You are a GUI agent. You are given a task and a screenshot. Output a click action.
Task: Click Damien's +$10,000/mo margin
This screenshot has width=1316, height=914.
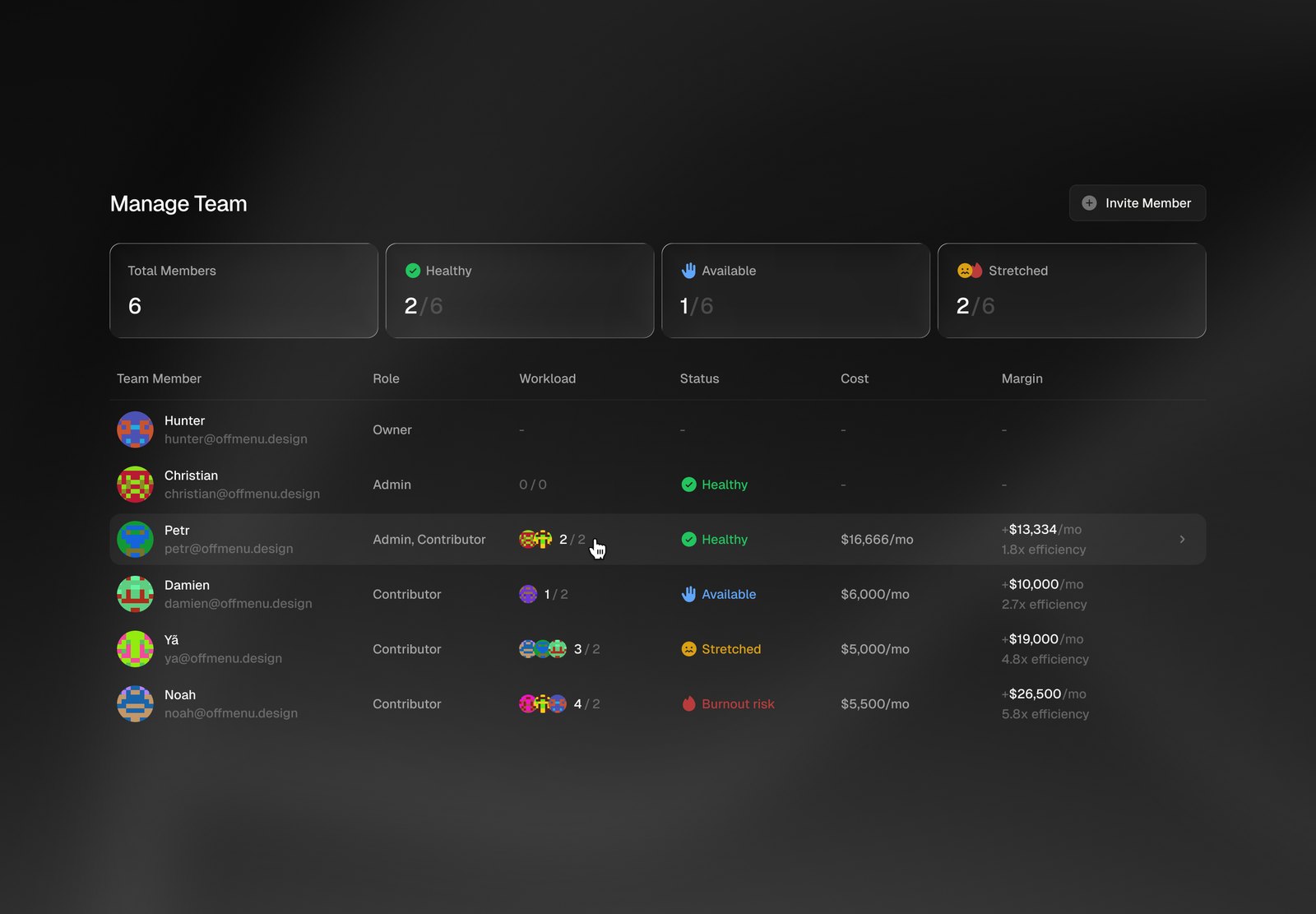tap(1043, 584)
